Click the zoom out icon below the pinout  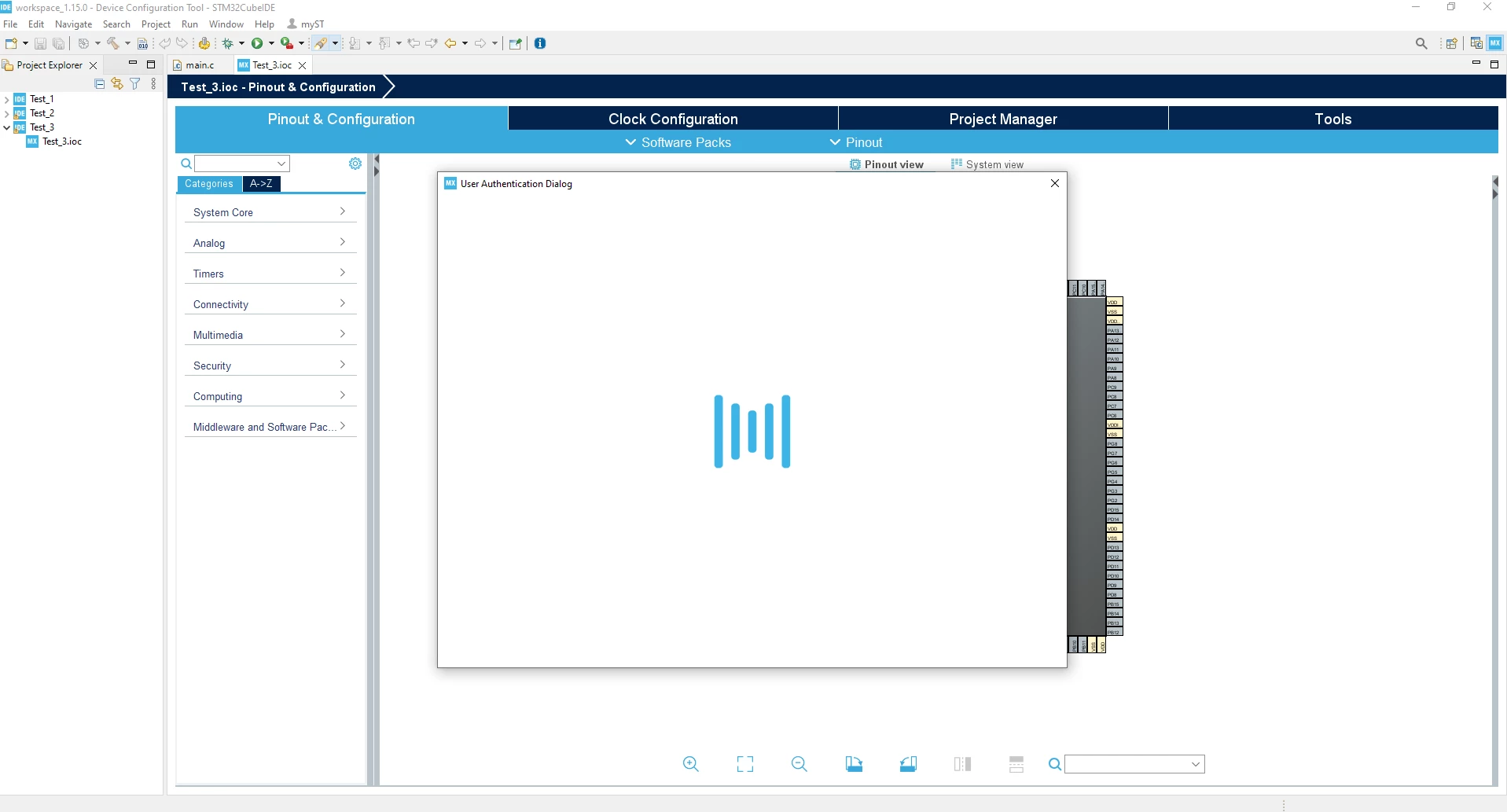tap(799, 764)
